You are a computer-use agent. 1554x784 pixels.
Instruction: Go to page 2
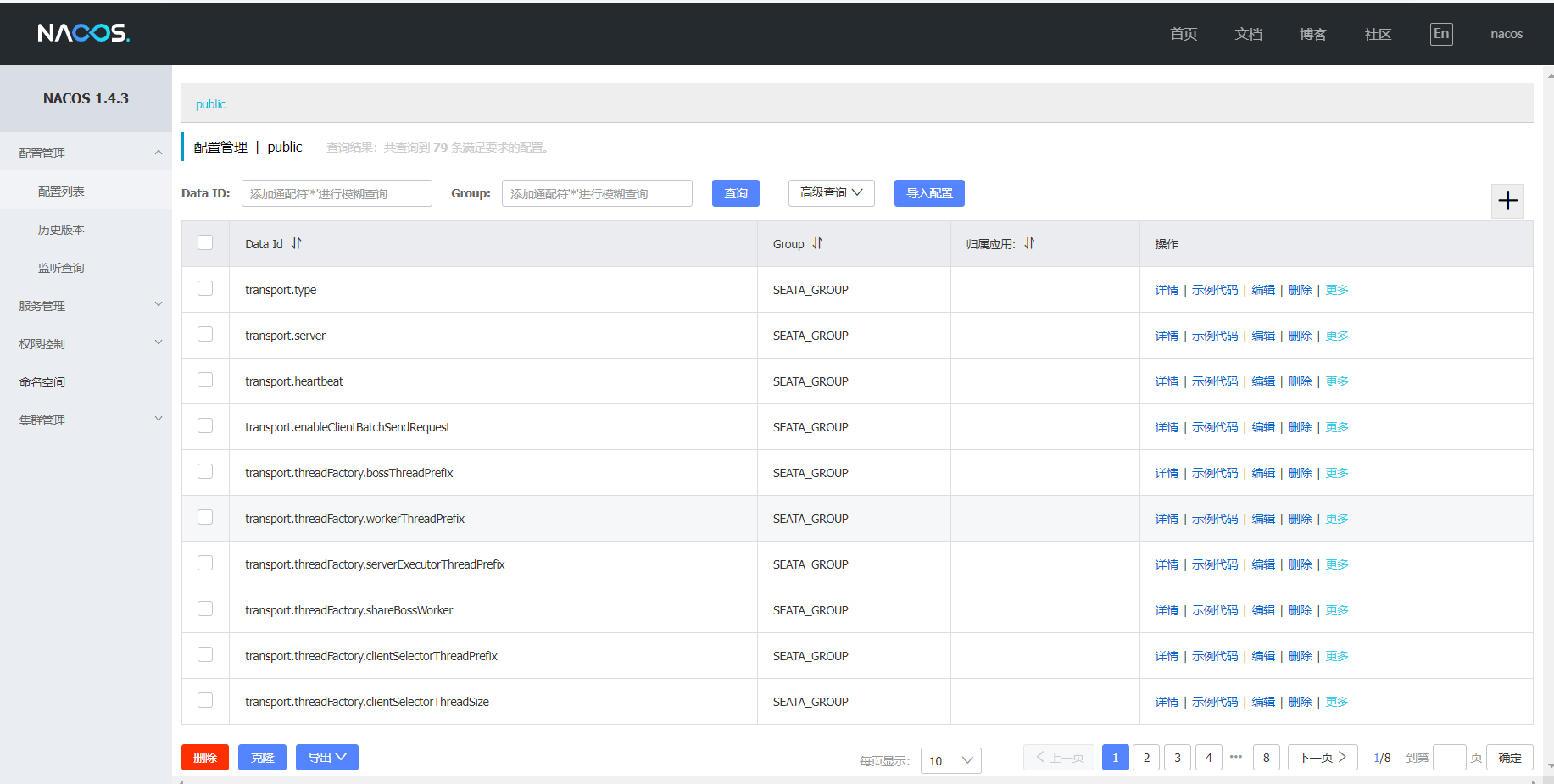[1146, 758]
